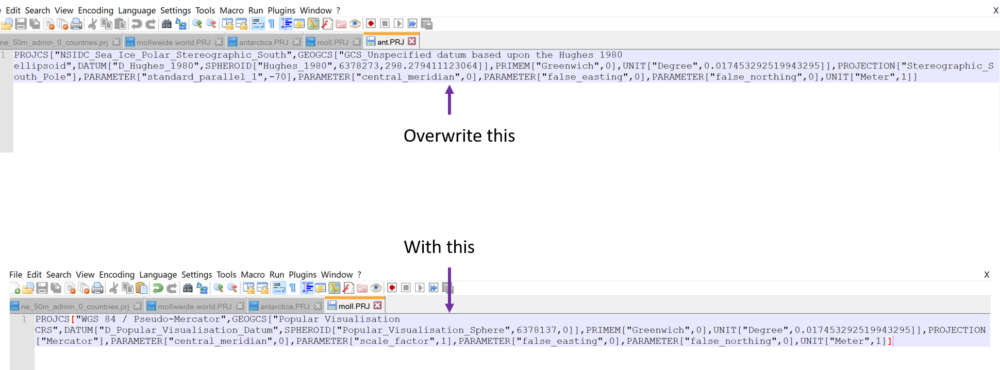Open the Encoding menu in the upper window

point(96,10)
